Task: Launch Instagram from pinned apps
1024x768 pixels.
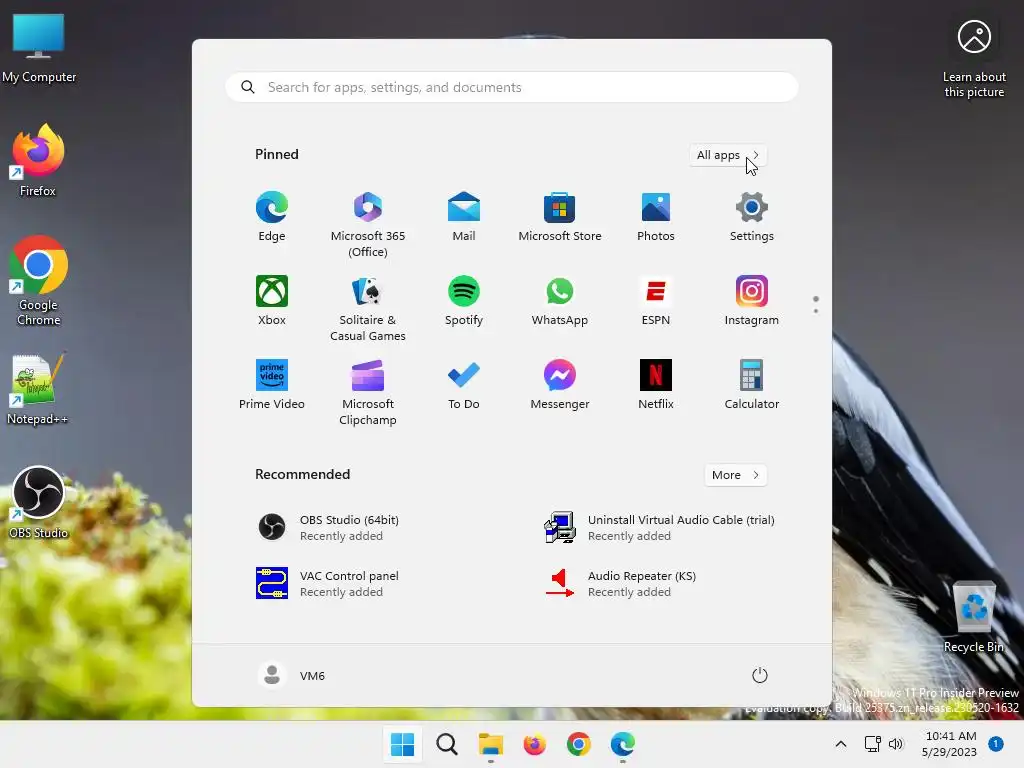Action: click(x=752, y=301)
